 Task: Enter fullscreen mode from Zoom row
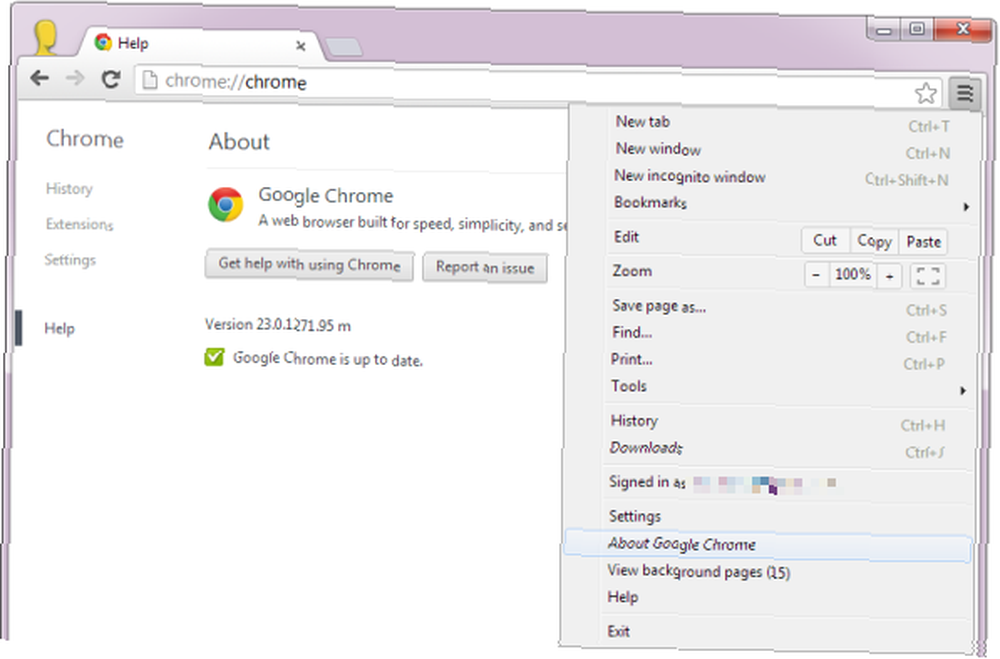click(927, 276)
